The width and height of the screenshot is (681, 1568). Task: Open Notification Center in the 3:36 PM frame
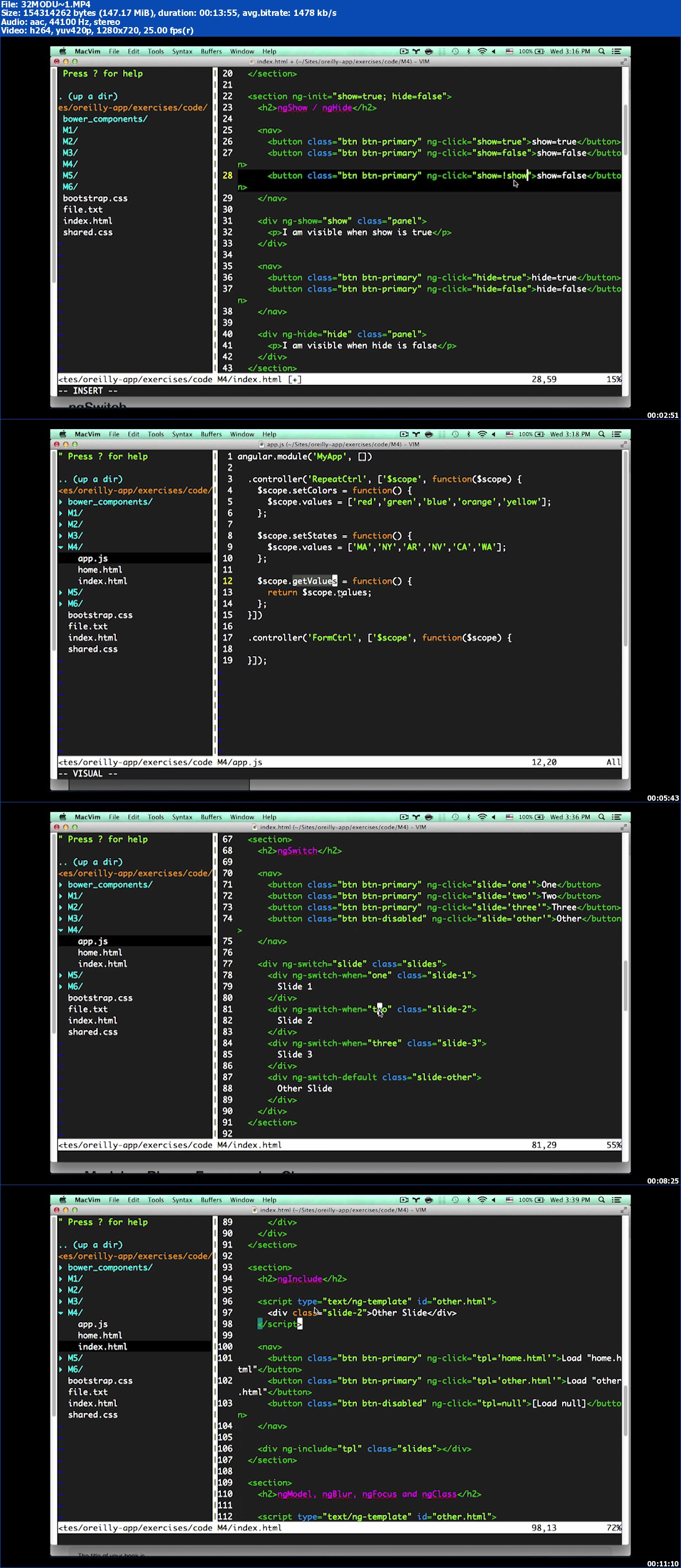(x=616, y=818)
